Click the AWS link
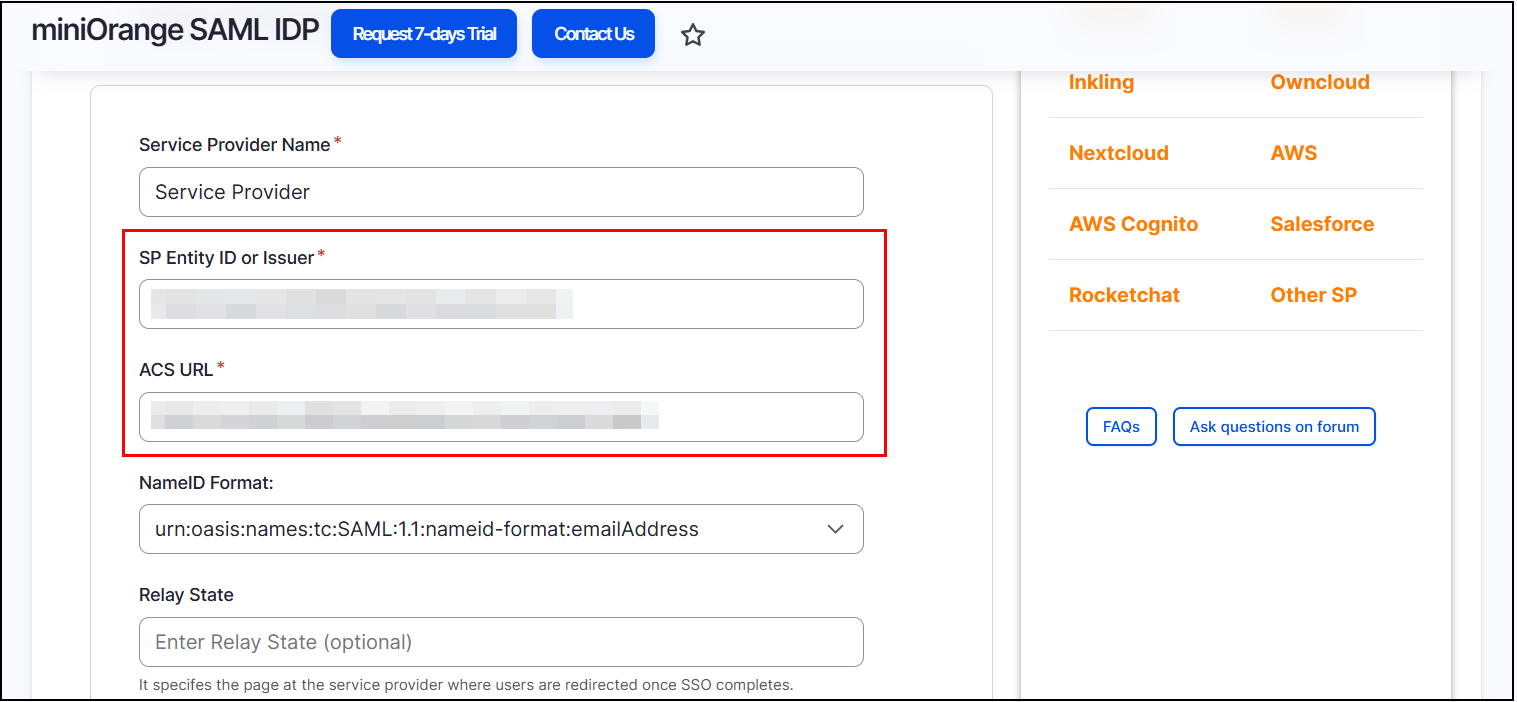Viewport: 1517px width, 702px height. coord(1294,154)
